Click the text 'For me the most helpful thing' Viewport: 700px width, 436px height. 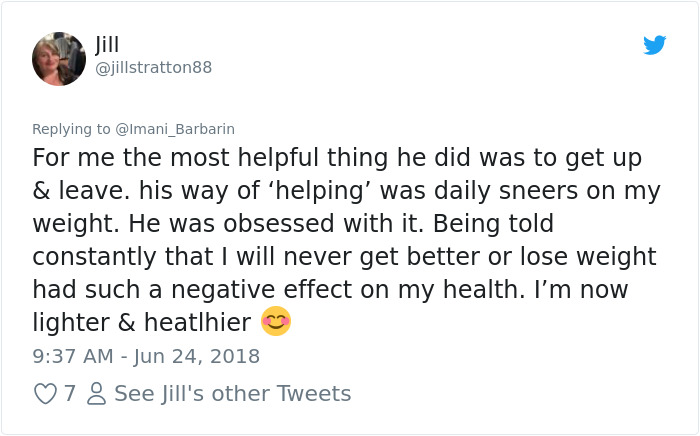189,159
